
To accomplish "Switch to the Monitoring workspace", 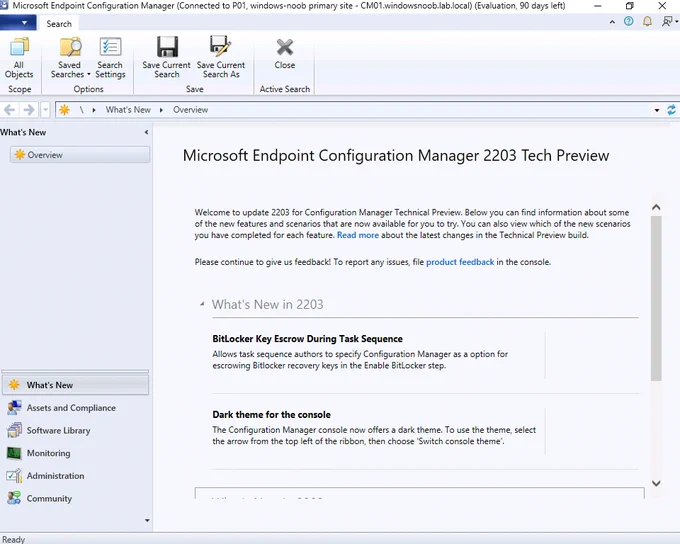I will click(x=75, y=453).
